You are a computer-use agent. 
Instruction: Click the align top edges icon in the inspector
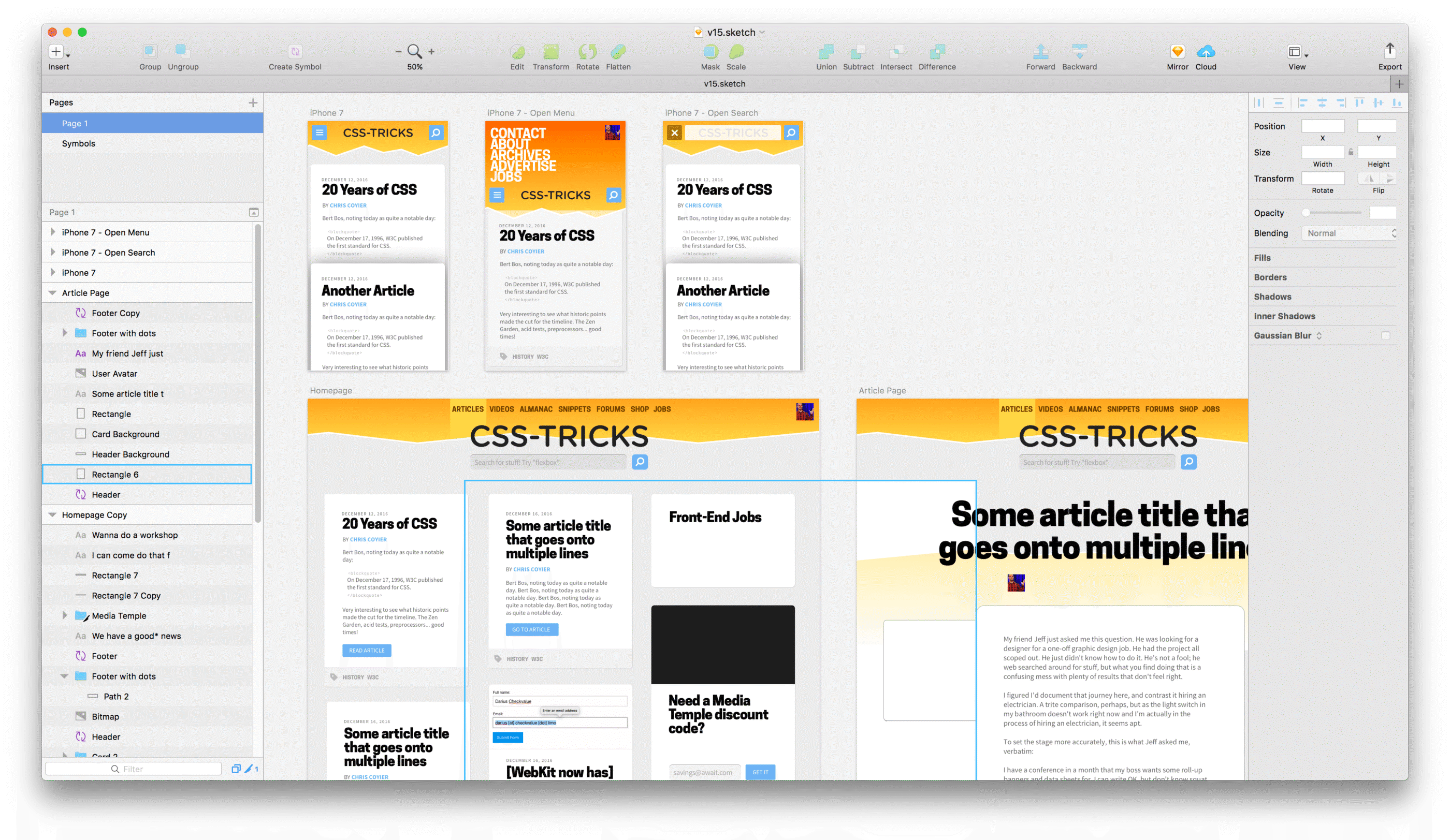coord(1359,103)
